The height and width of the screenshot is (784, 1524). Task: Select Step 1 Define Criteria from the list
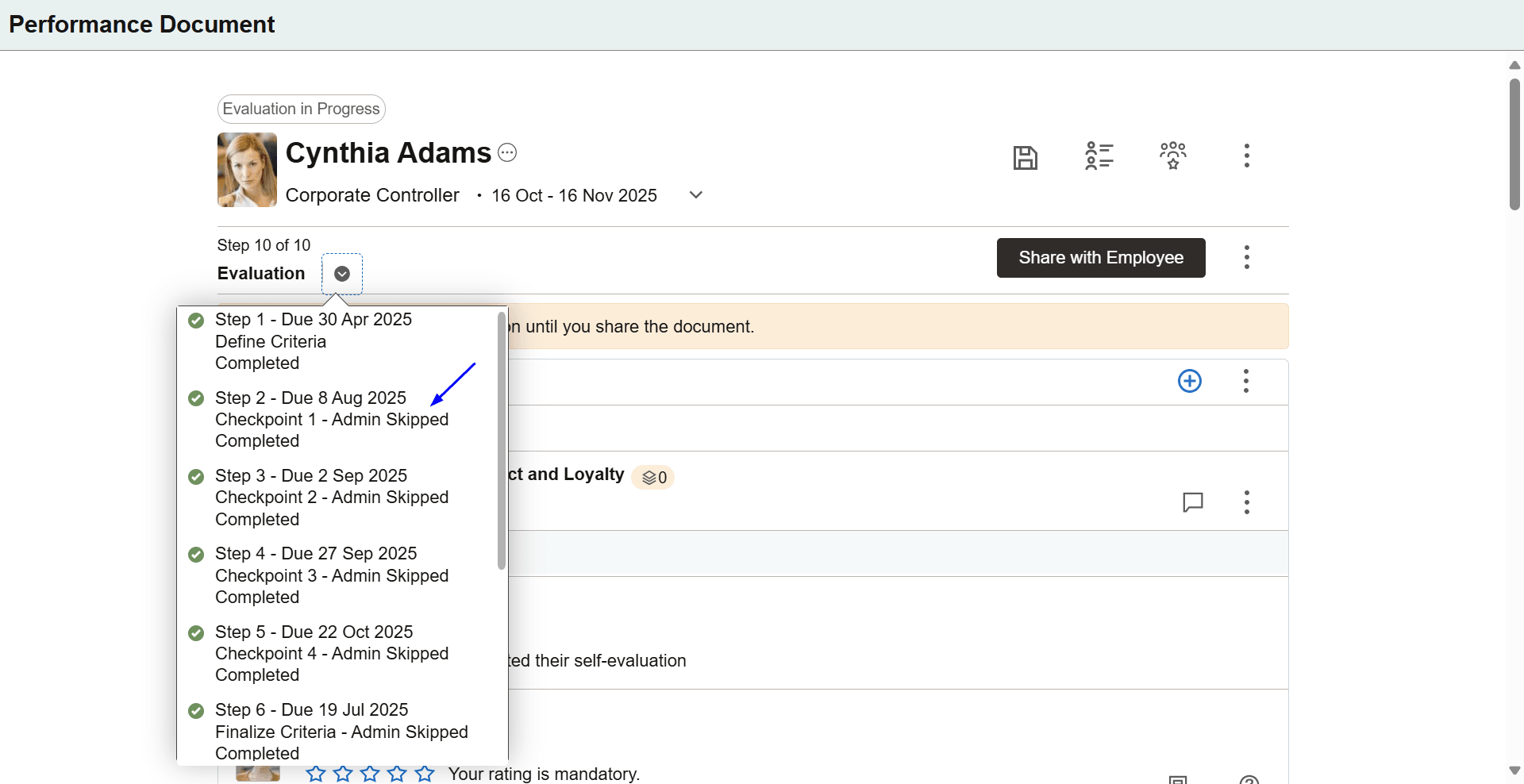pos(313,341)
